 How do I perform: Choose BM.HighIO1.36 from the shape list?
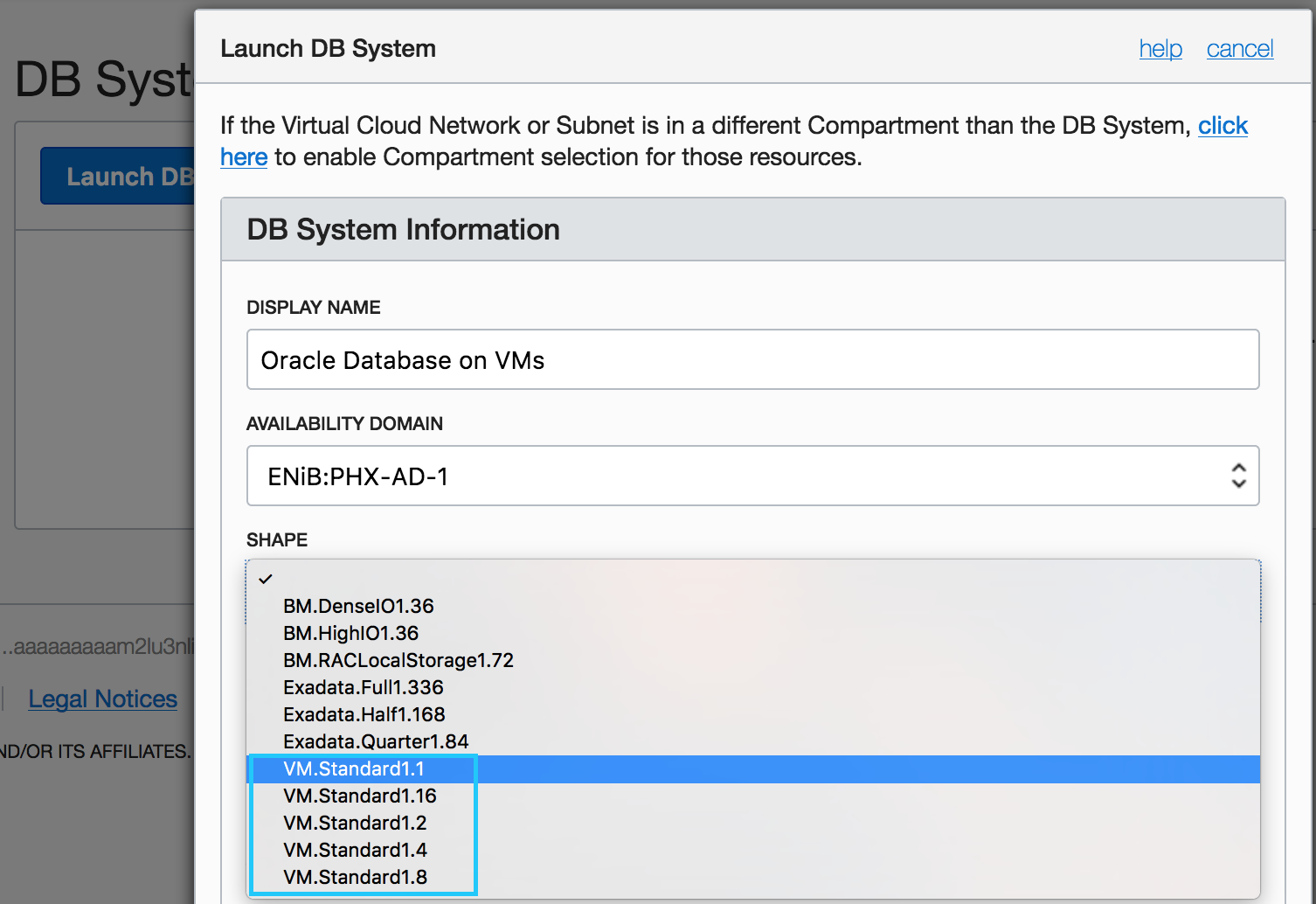tap(350, 633)
